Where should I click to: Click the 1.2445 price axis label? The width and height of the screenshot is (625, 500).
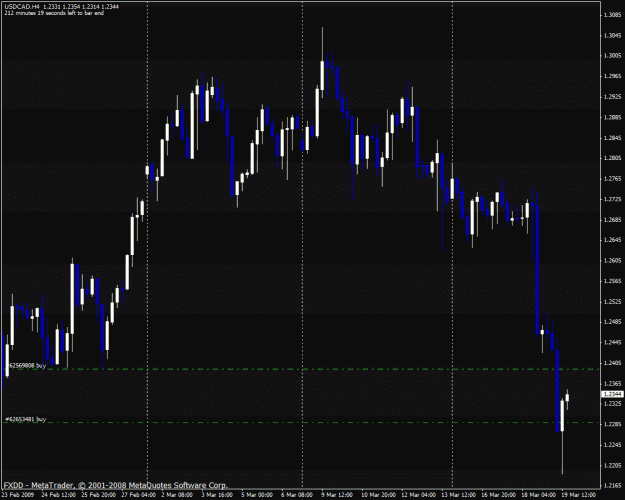613,342
